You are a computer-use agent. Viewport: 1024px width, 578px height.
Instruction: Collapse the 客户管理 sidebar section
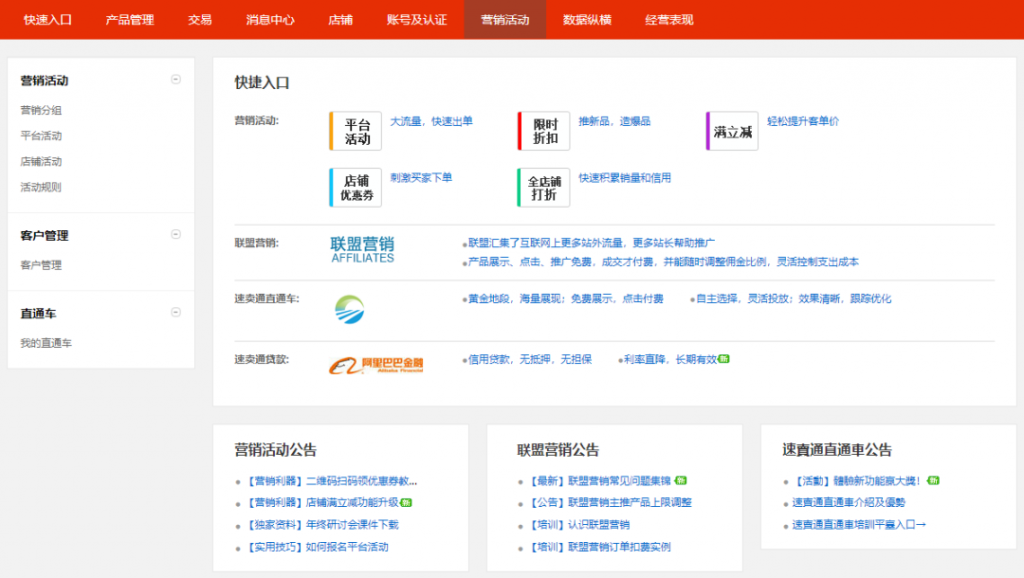(176, 235)
